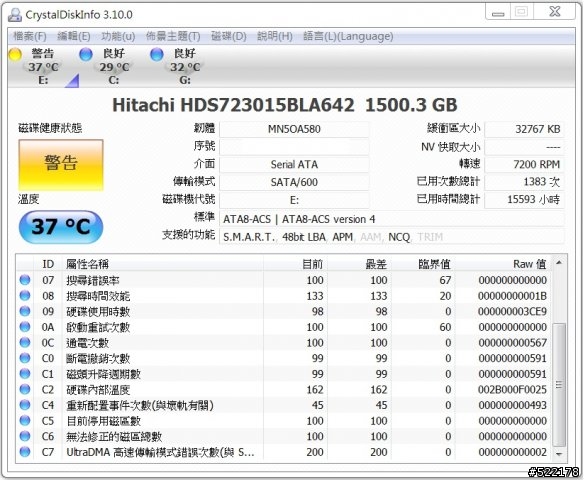The image size is (584, 480).
Task: Select the 搜尋錯誤率 attribute row
Action: click(x=284, y=280)
